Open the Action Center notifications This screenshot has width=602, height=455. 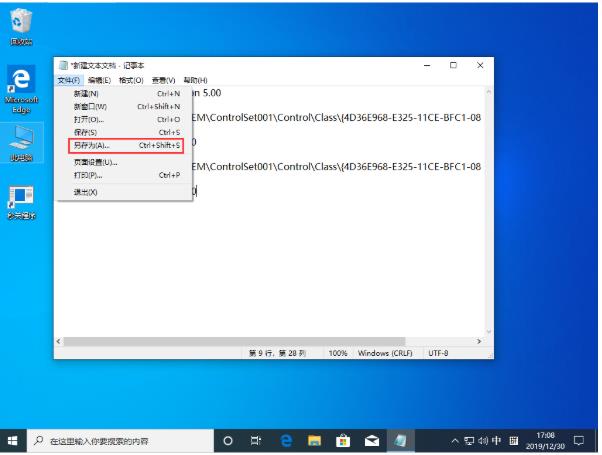pyautogui.click(x=579, y=441)
